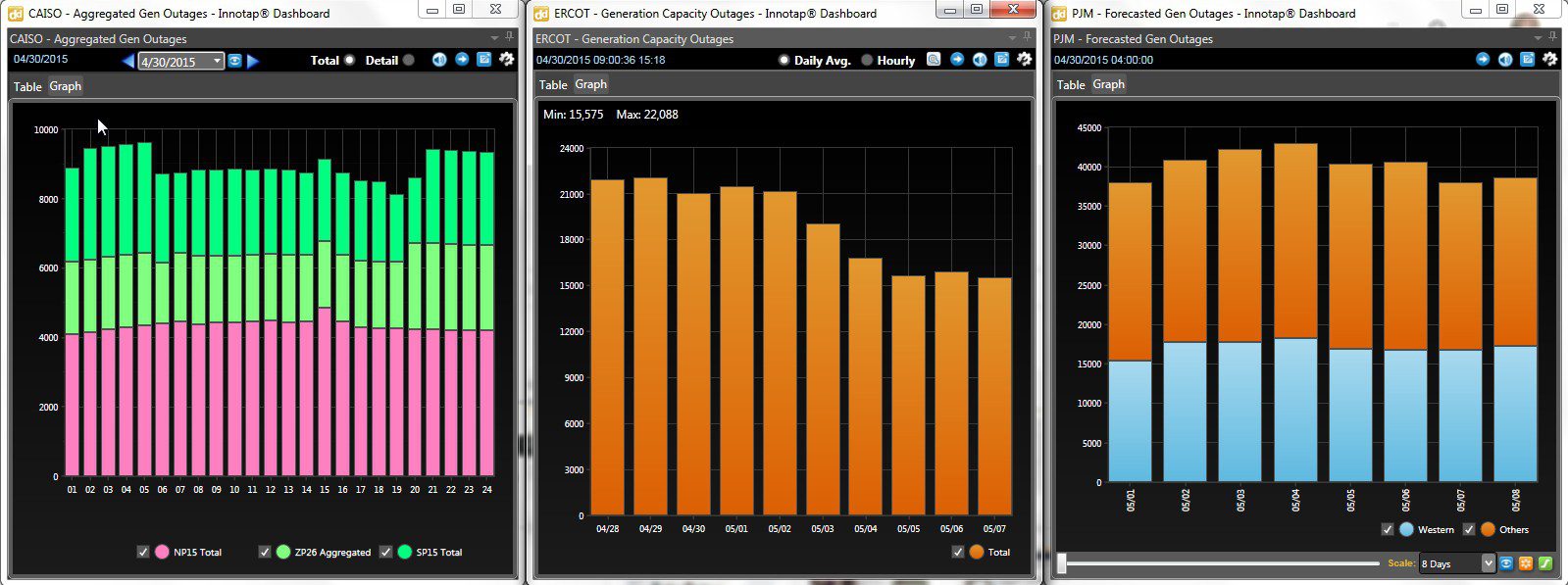Click the PJM timeline scale slider handle
Screen dimensions: 1568x585
[1061, 563]
